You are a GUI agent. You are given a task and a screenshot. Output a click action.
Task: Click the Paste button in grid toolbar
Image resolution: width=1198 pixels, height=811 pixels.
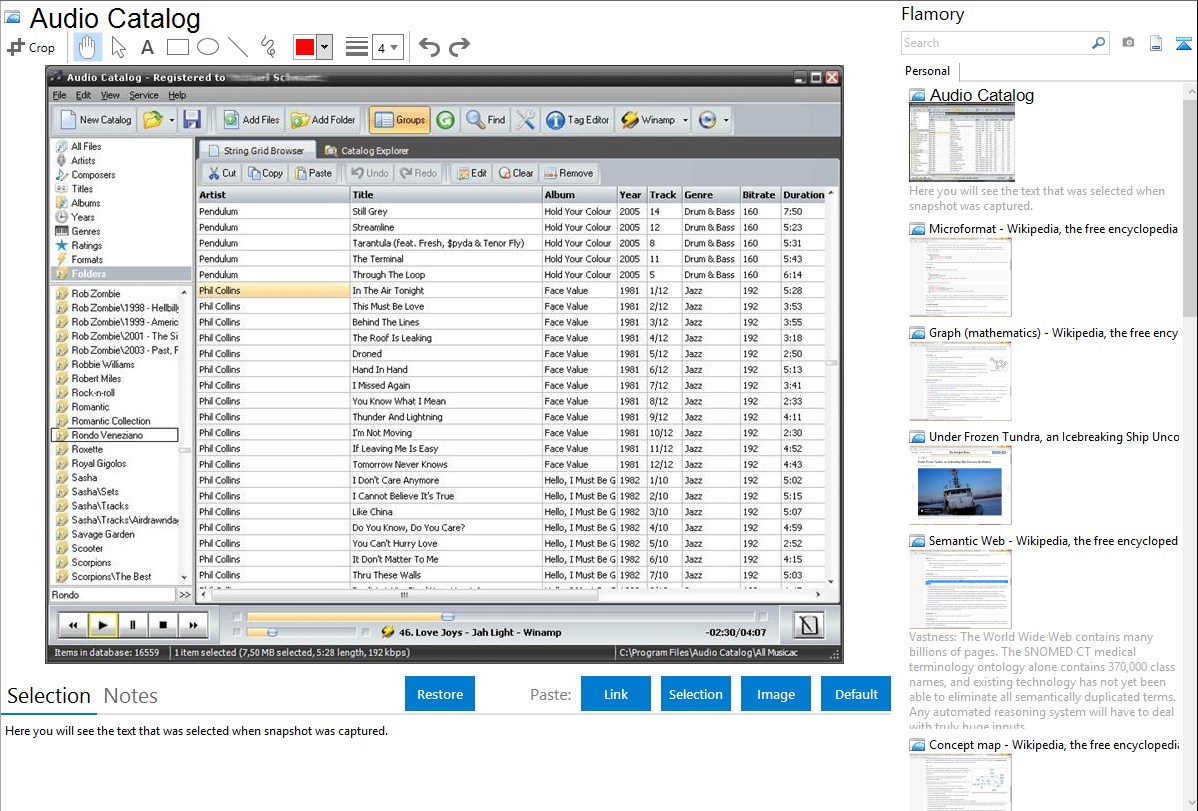[313, 174]
